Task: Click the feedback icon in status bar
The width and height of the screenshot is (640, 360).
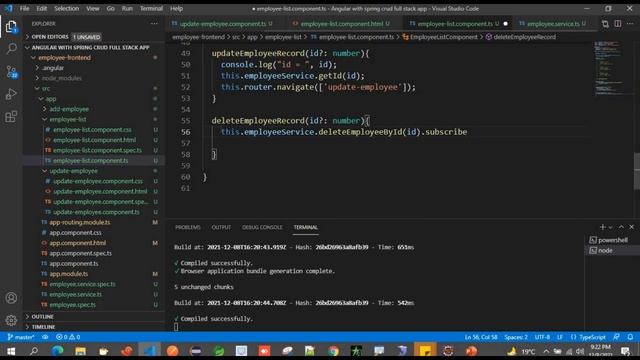Action: [617, 337]
